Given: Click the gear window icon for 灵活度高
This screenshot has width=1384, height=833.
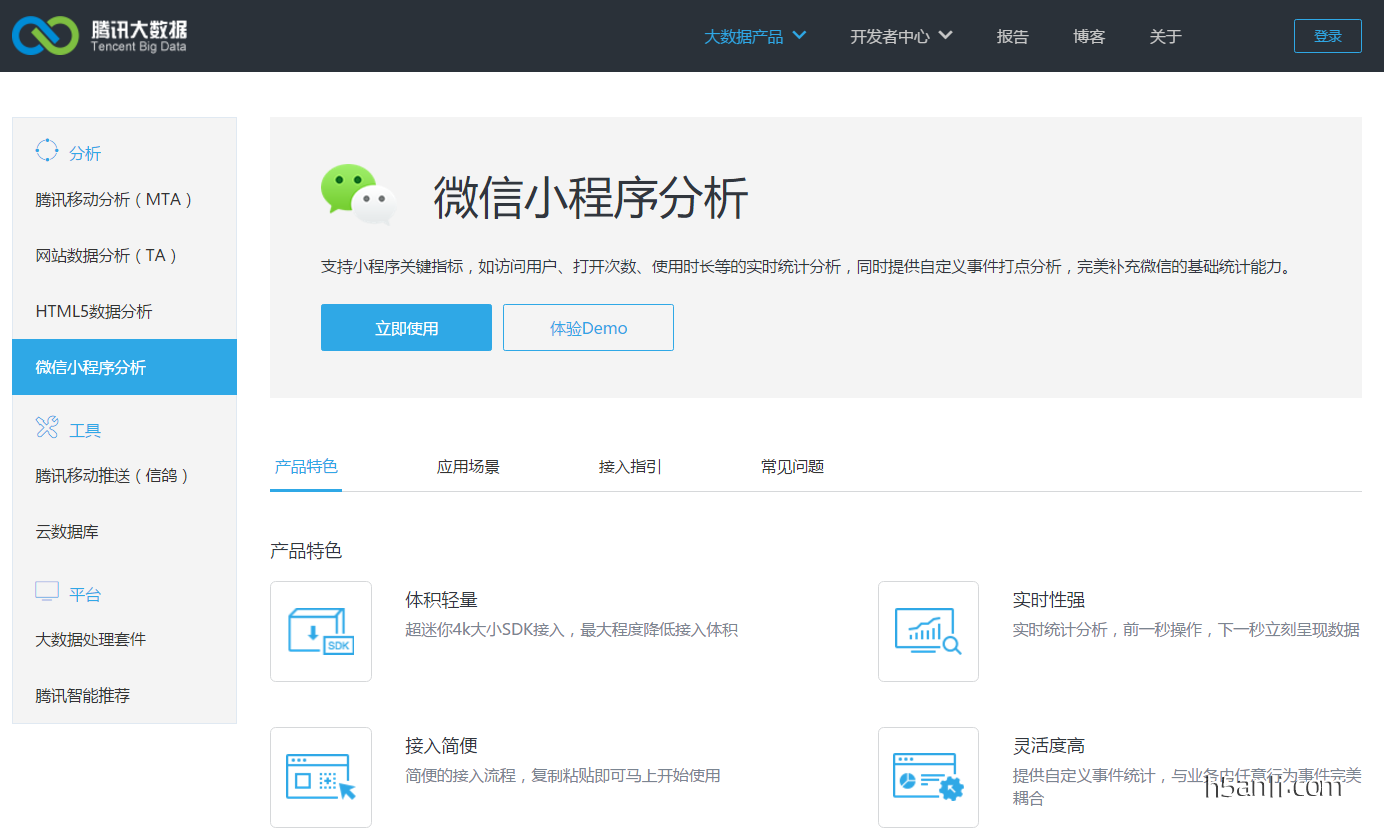Looking at the screenshot, I should point(928,777).
